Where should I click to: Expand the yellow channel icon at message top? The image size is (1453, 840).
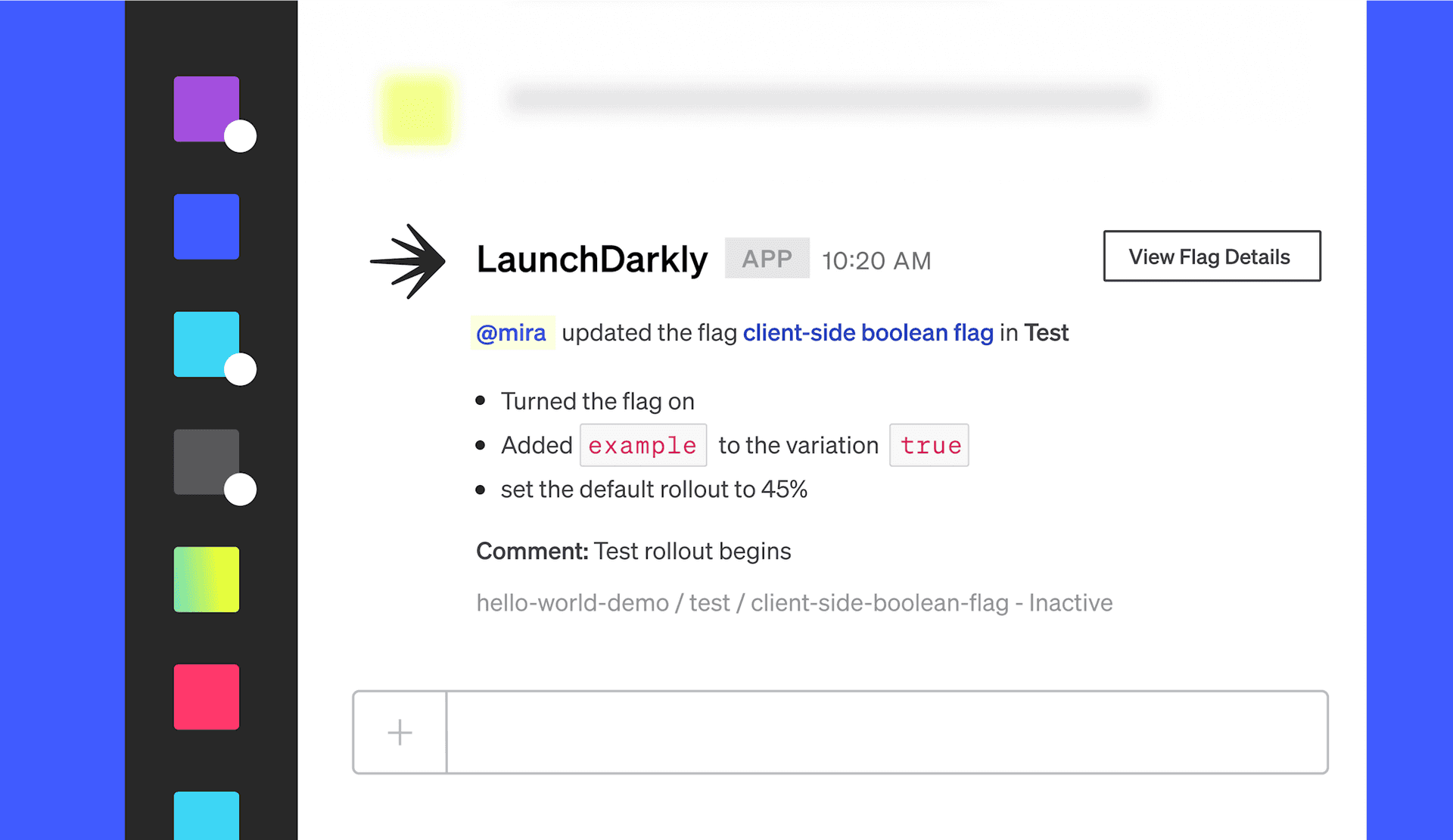415,110
